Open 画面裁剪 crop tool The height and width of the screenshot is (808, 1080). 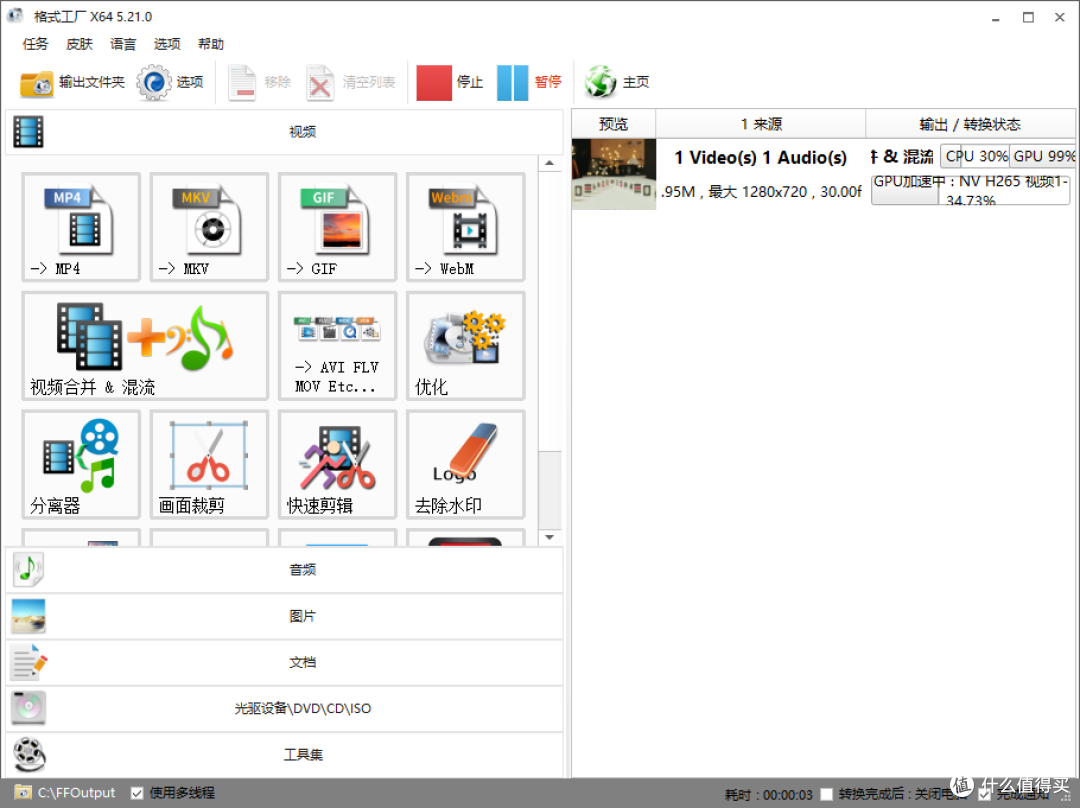[209, 464]
